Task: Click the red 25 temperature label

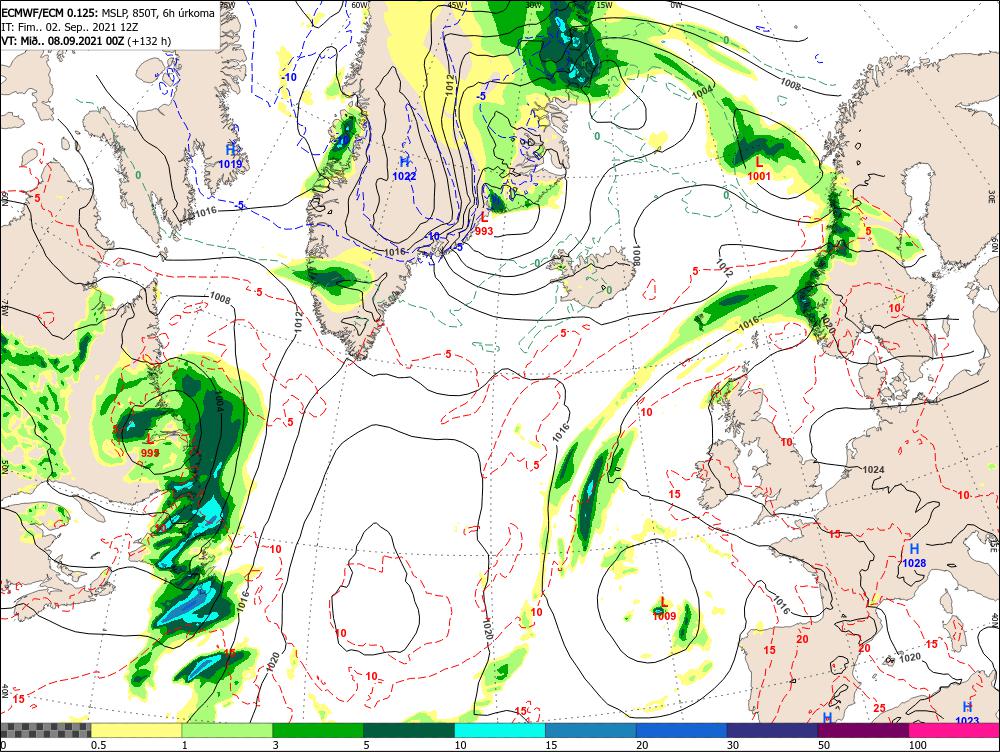Action: [x=879, y=708]
